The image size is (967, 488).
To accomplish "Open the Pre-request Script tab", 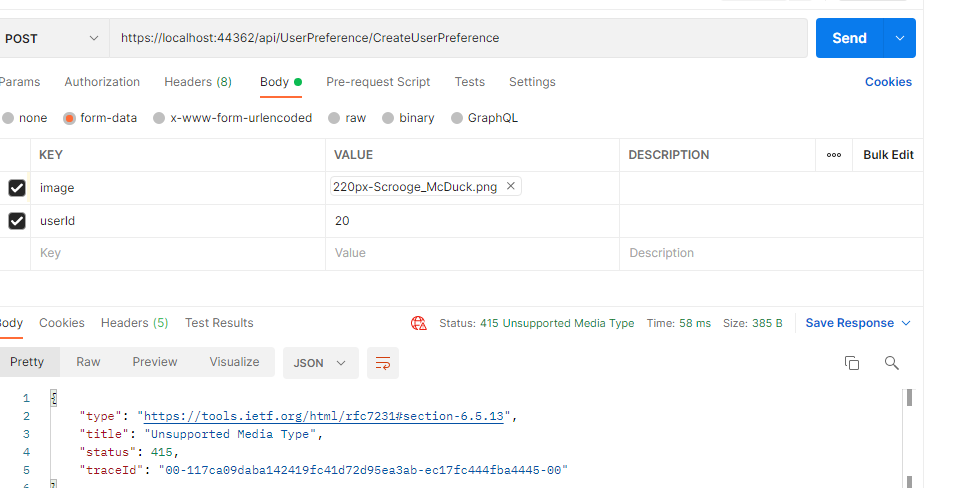I will click(x=378, y=81).
